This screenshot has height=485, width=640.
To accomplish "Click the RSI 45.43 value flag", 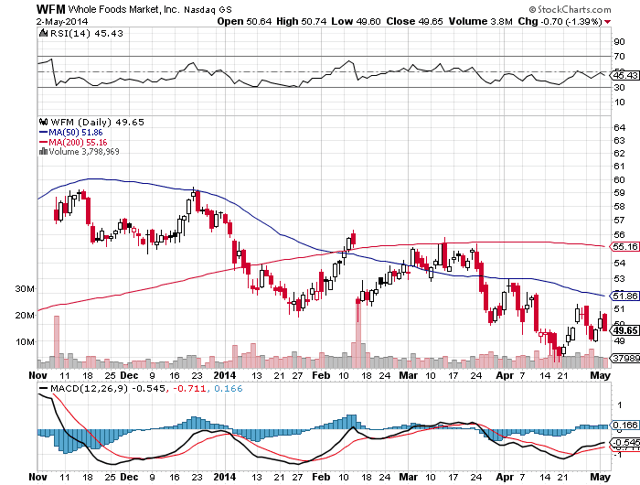I will tap(624, 75).
